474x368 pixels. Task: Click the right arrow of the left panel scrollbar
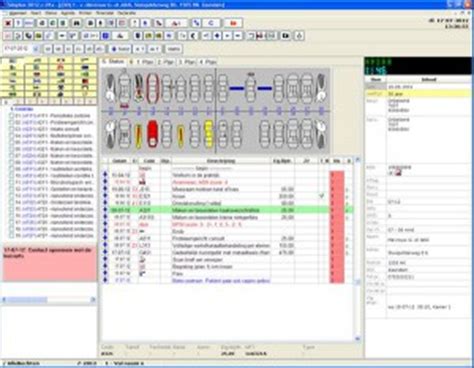click(x=93, y=300)
